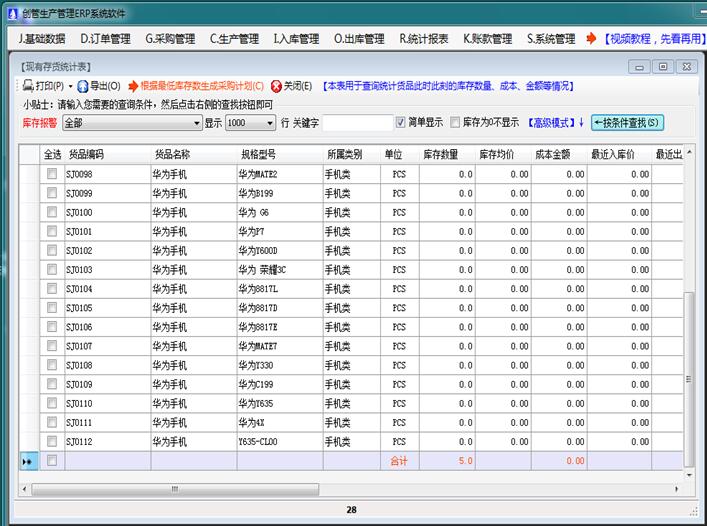Click the orange arrow before video tutorial
The height and width of the screenshot is (526, 707).
[591, 39]
